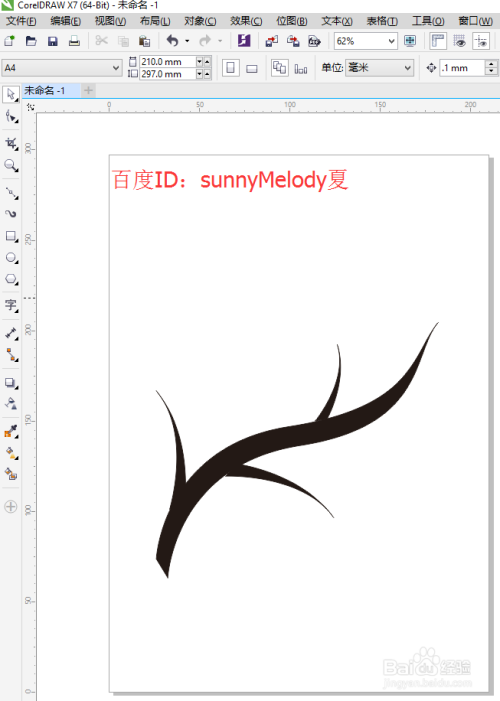Open the 布局(L) menu
This screenshot has width=500, height=701.
[155, 21]
